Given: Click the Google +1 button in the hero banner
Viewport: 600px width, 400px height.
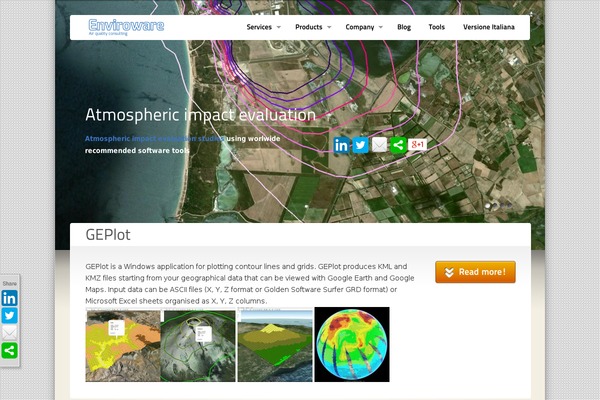Looking at the screenshot, I should pyautogui.click(x=417, y=144).
